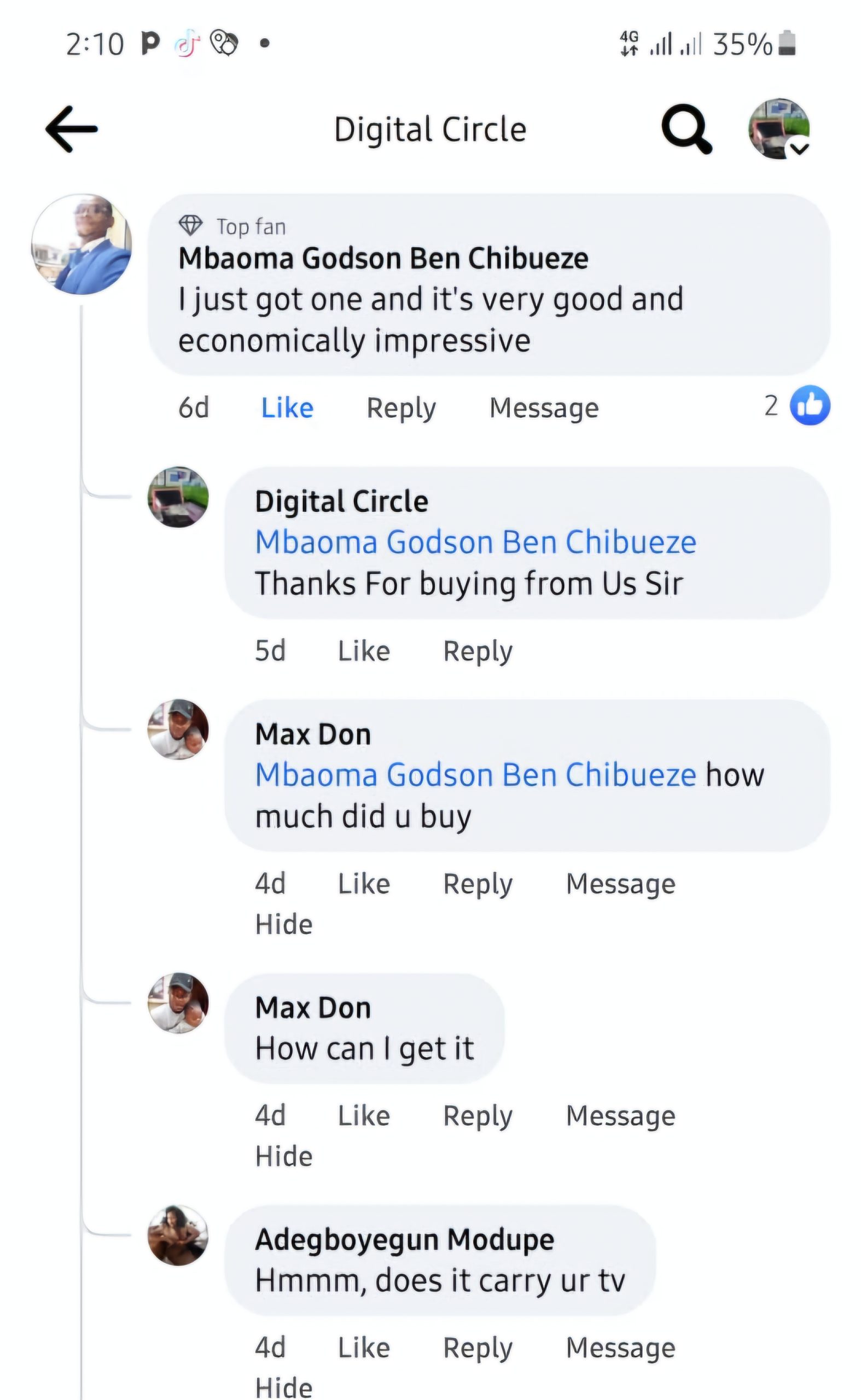Open the profile switcher avatar dropdown
861x1400 pixels.
coord(778,129)
